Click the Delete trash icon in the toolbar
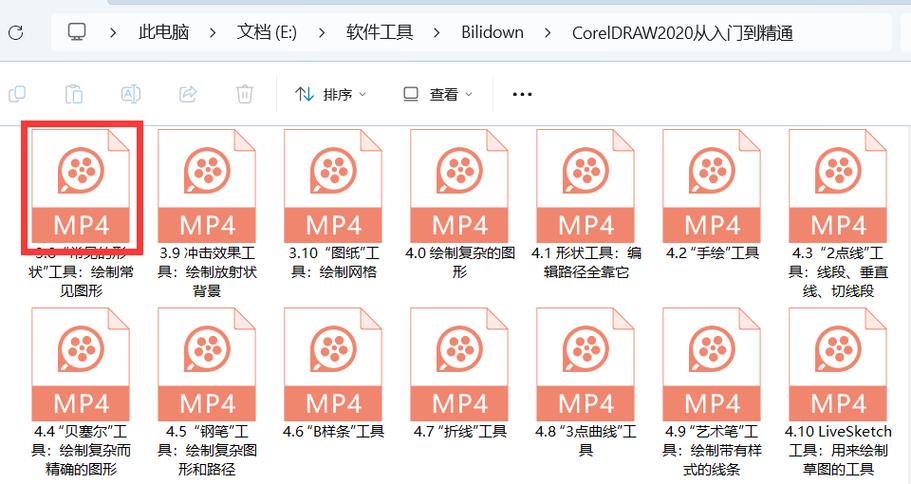This screenshot has height=484, width=911. coord(245,94)
